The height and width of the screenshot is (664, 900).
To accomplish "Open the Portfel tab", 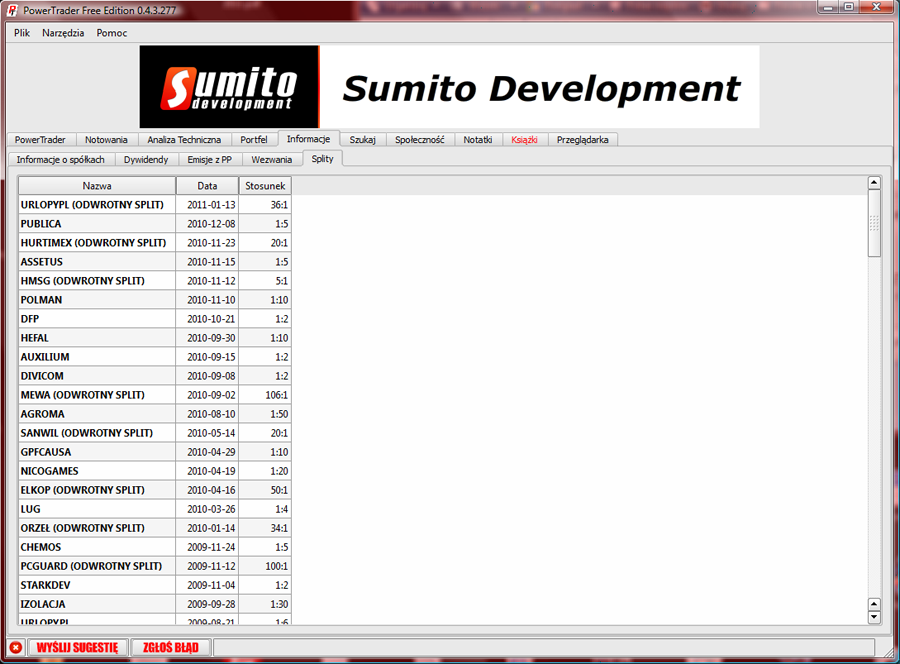I will click(254, 139).
